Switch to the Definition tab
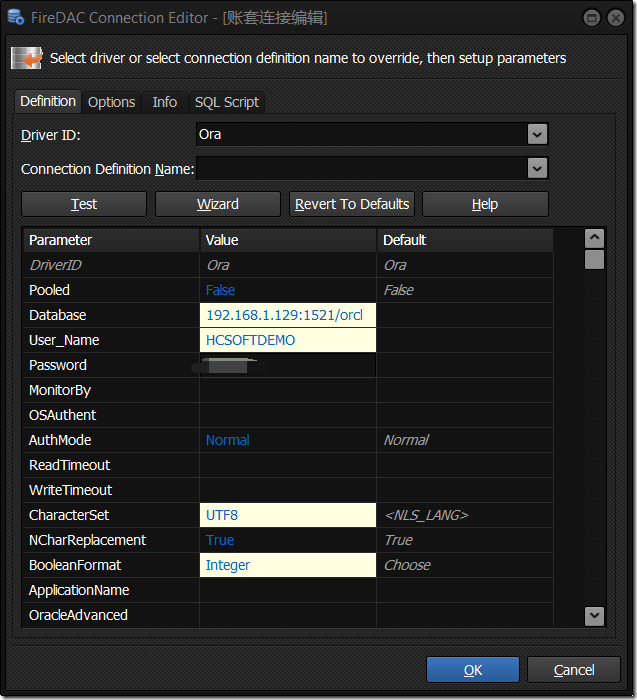 coord(48,101)
